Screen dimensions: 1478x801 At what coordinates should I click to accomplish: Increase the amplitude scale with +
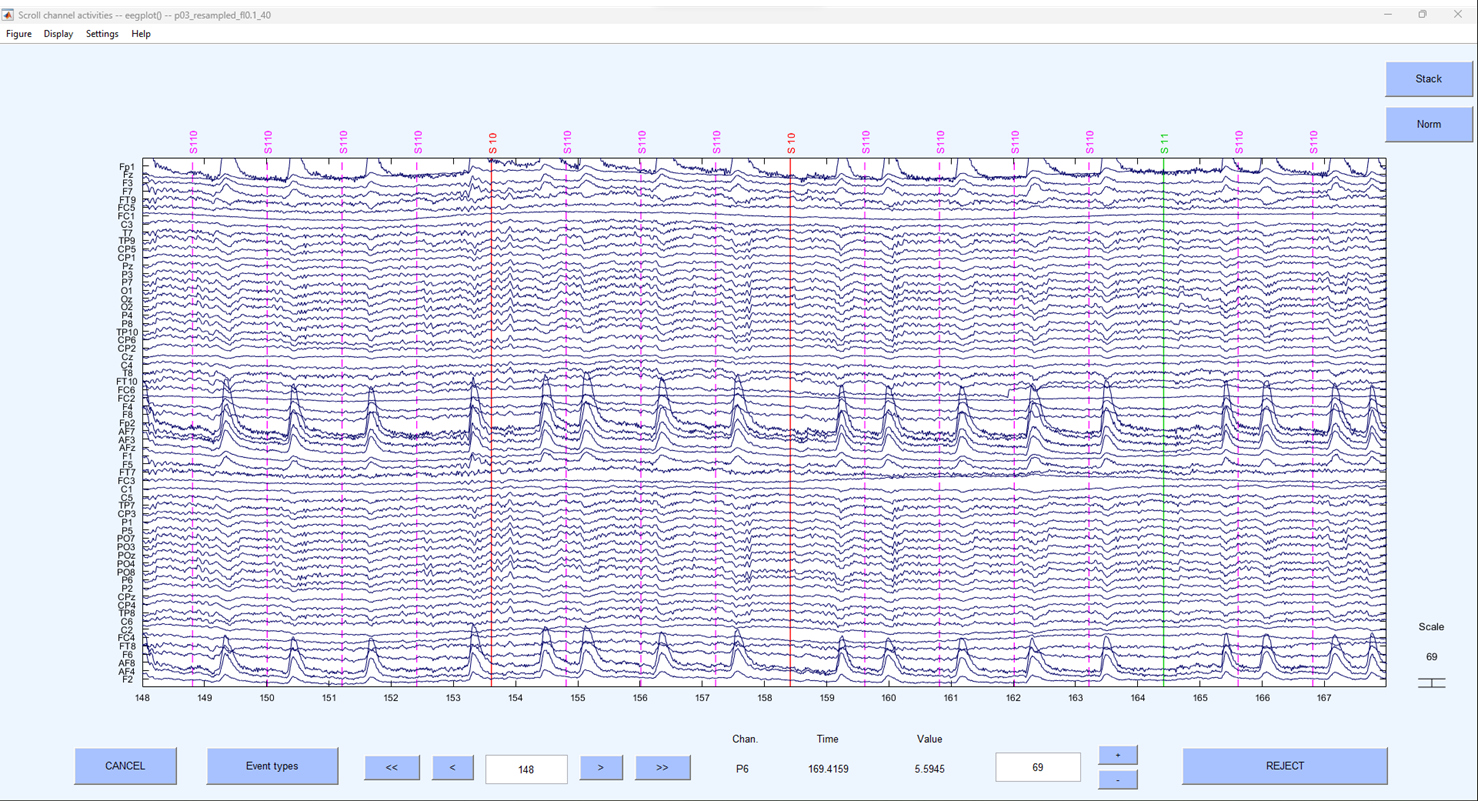coord(1117,754)
